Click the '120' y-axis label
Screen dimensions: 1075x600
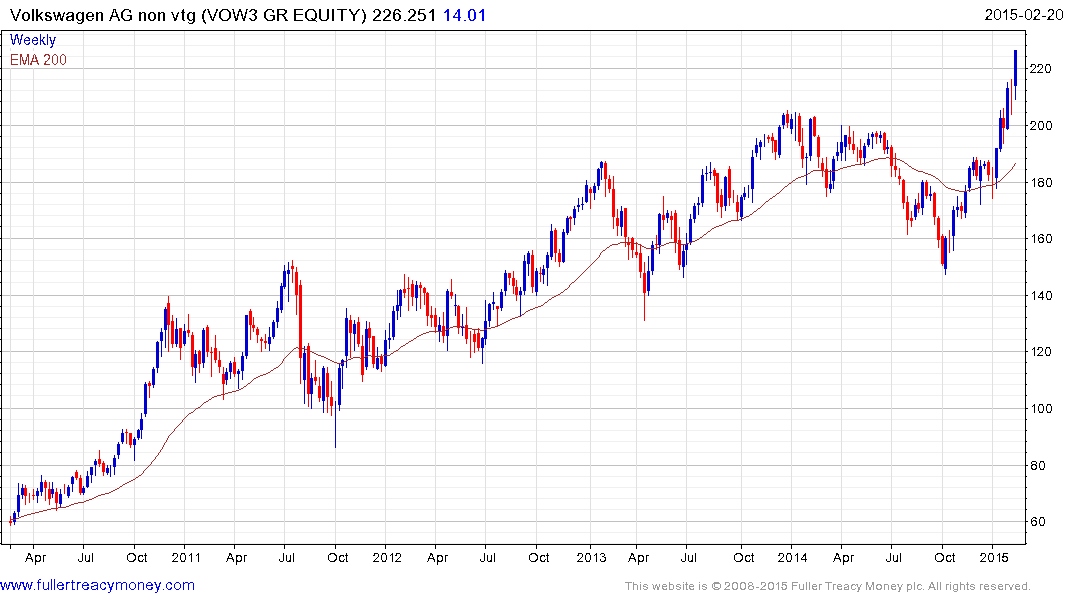[x=1041, y=352]
